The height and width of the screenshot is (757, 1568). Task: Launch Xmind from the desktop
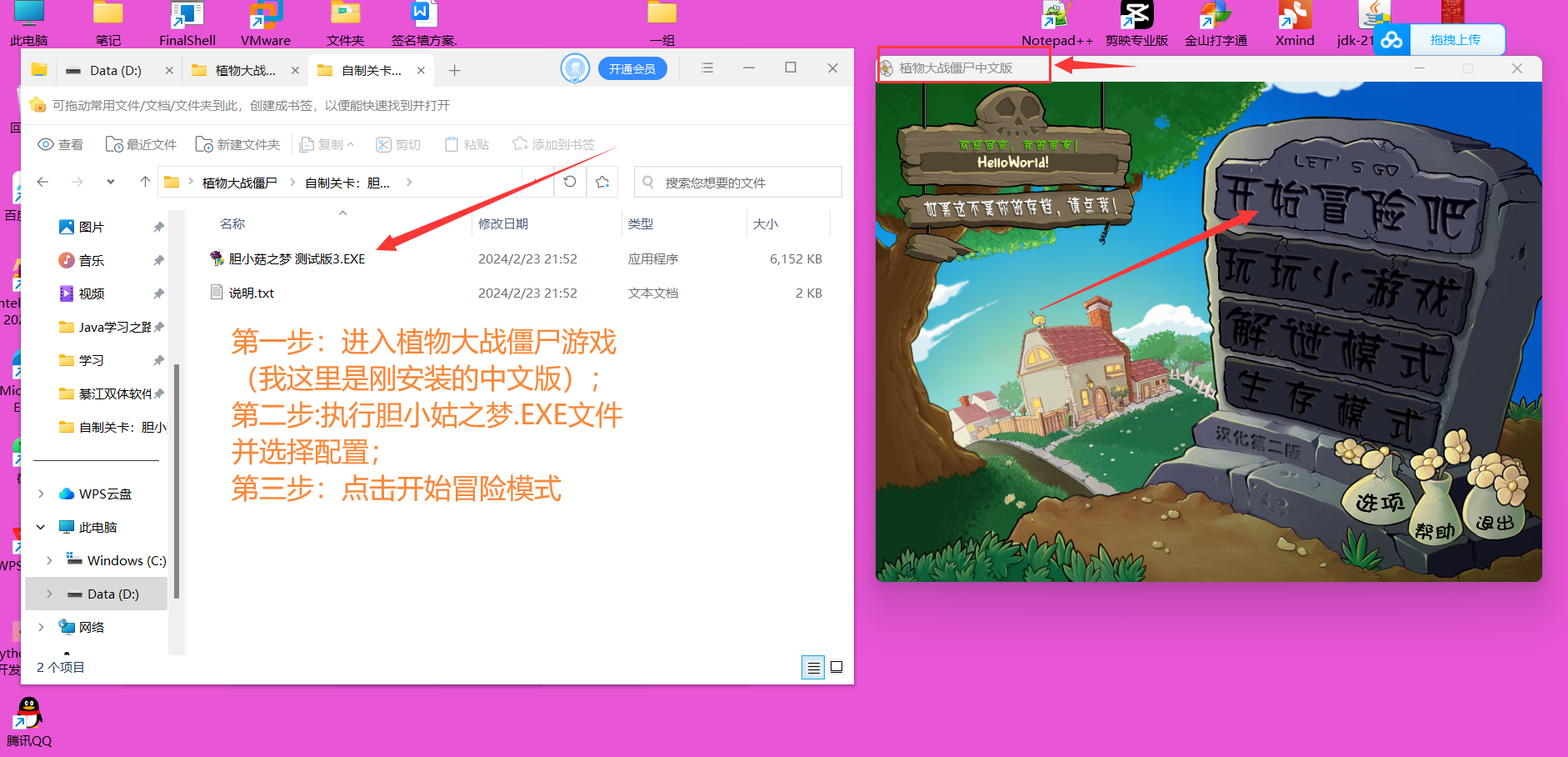(1295, 23)
